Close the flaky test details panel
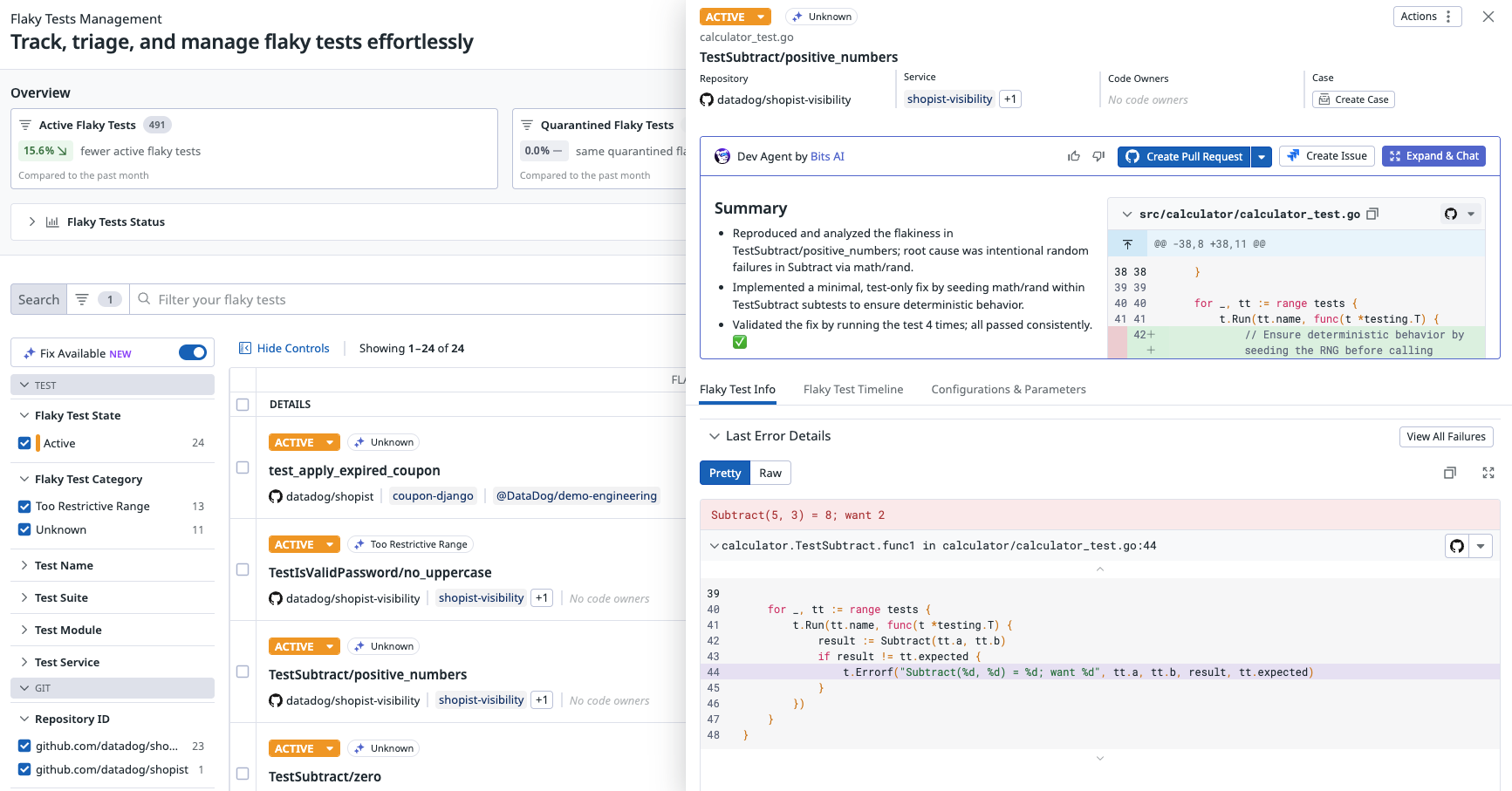 click(1488, 17)
